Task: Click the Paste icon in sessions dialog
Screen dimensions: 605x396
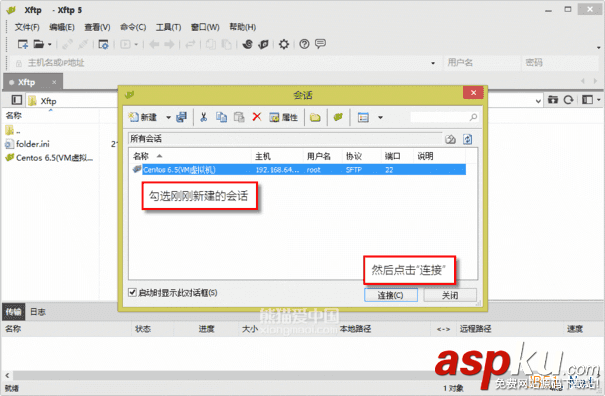Action: pyautogui.click(x=239, y=117)
